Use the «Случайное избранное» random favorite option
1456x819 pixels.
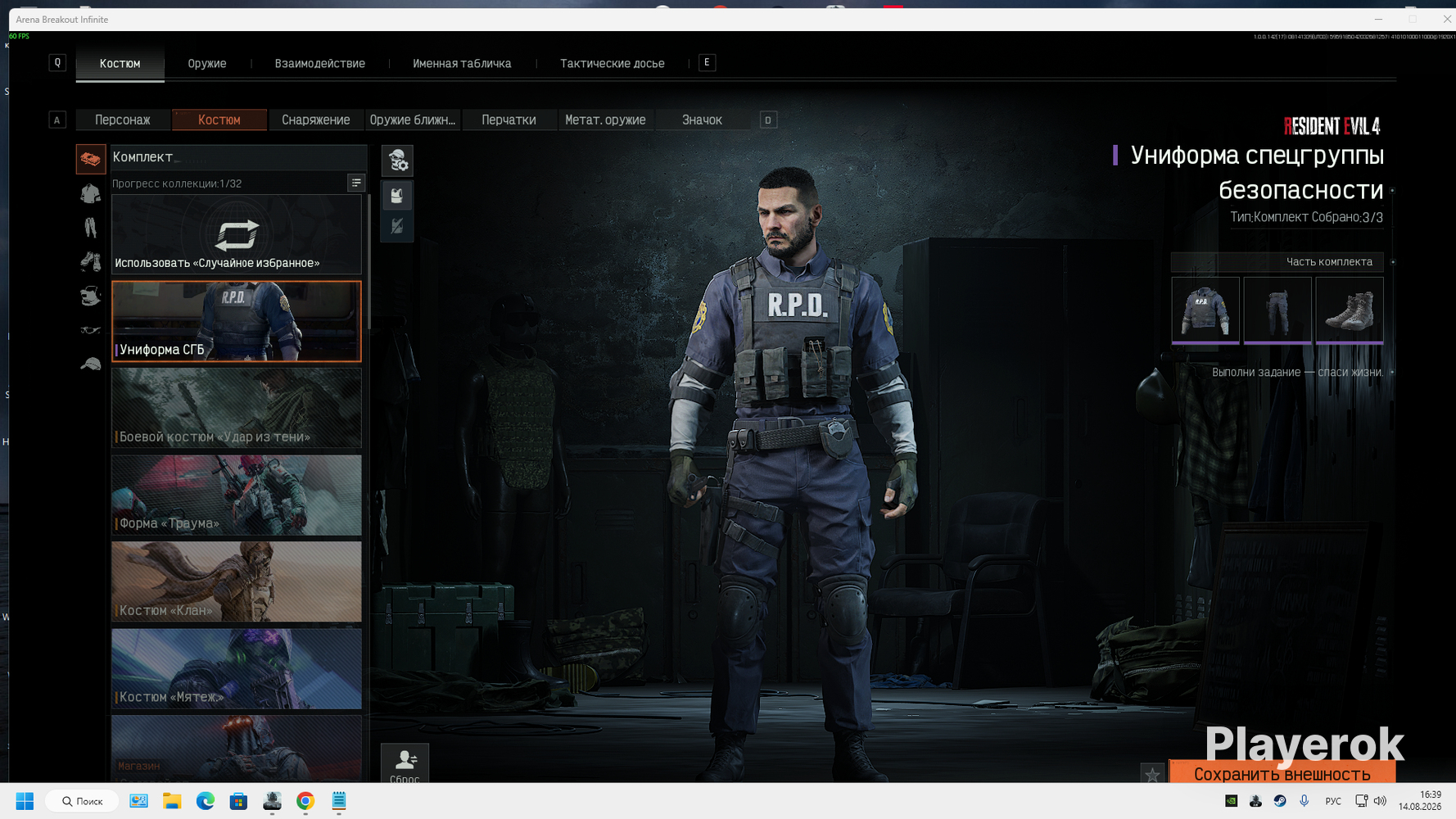tap(237, 234)
